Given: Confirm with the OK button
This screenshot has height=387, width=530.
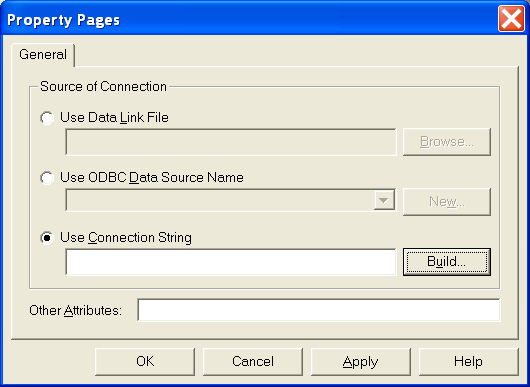Looking at the screenshot, I should pyautogui.click(x=145, y=362).
